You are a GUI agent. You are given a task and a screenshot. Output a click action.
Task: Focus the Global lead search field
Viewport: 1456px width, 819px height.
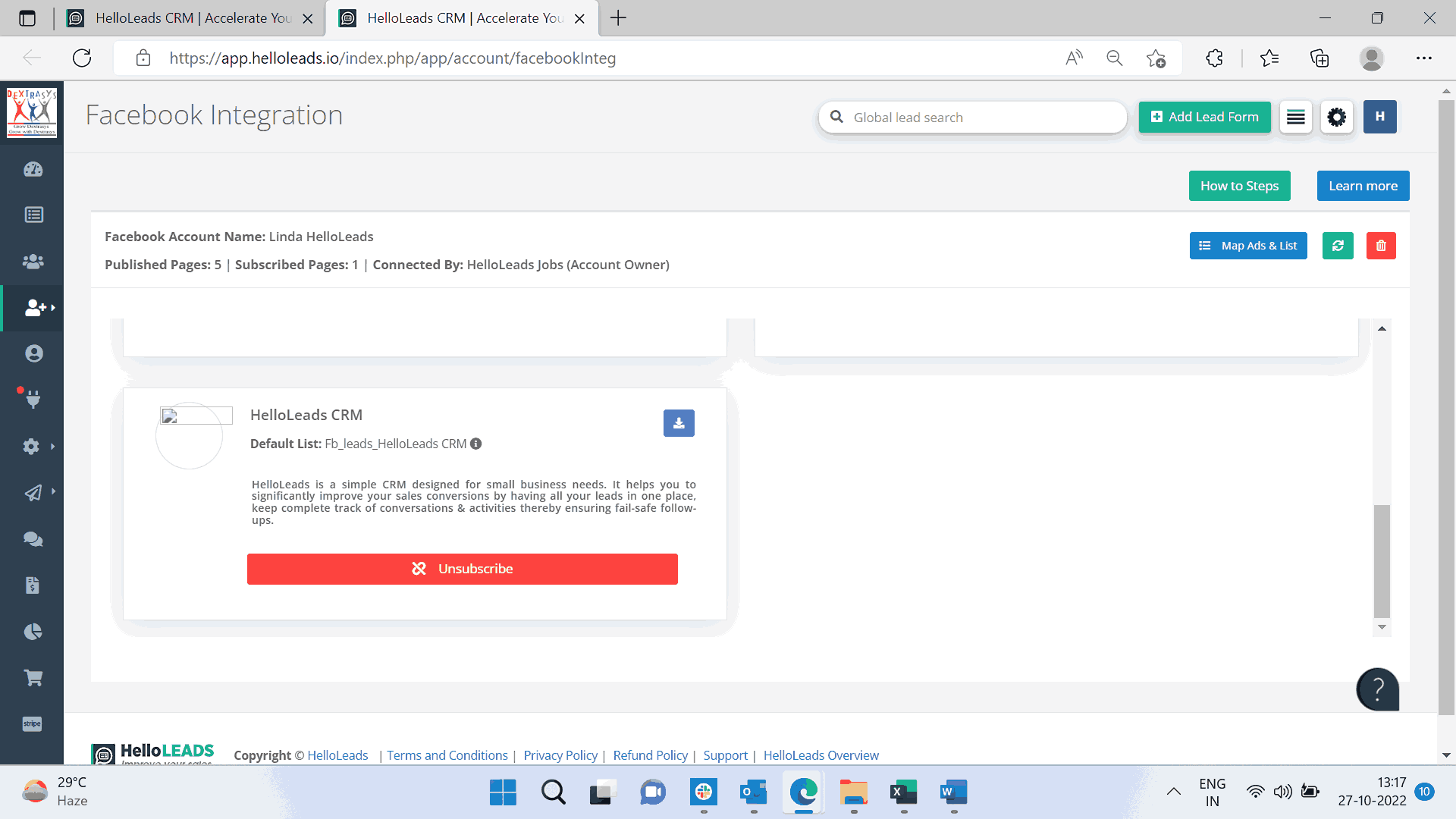point(973,118)
